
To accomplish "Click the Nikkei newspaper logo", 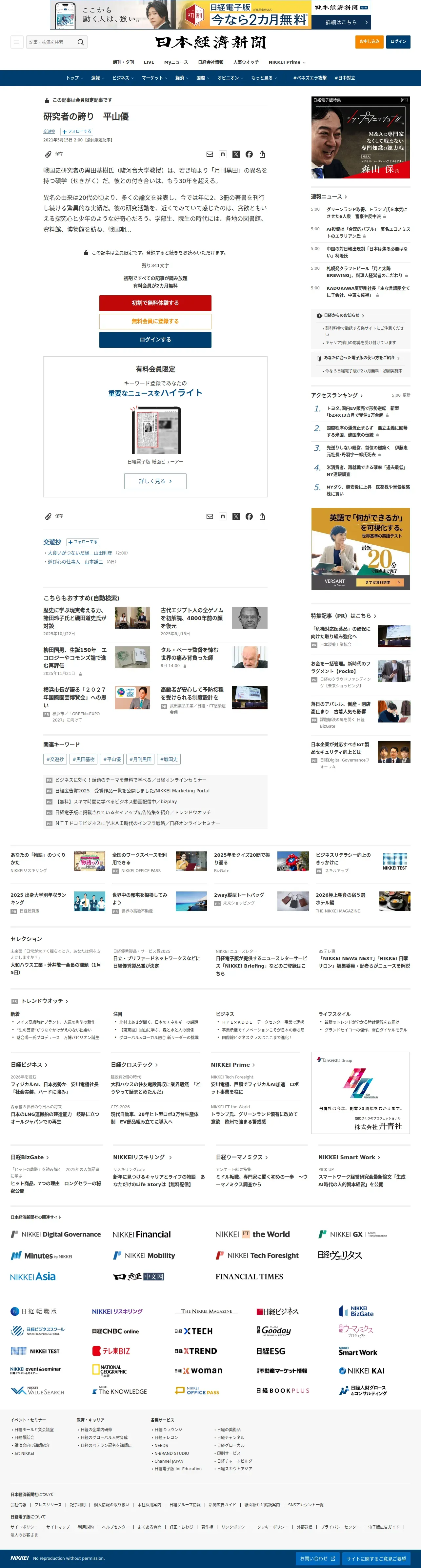I will click(210, 42).
